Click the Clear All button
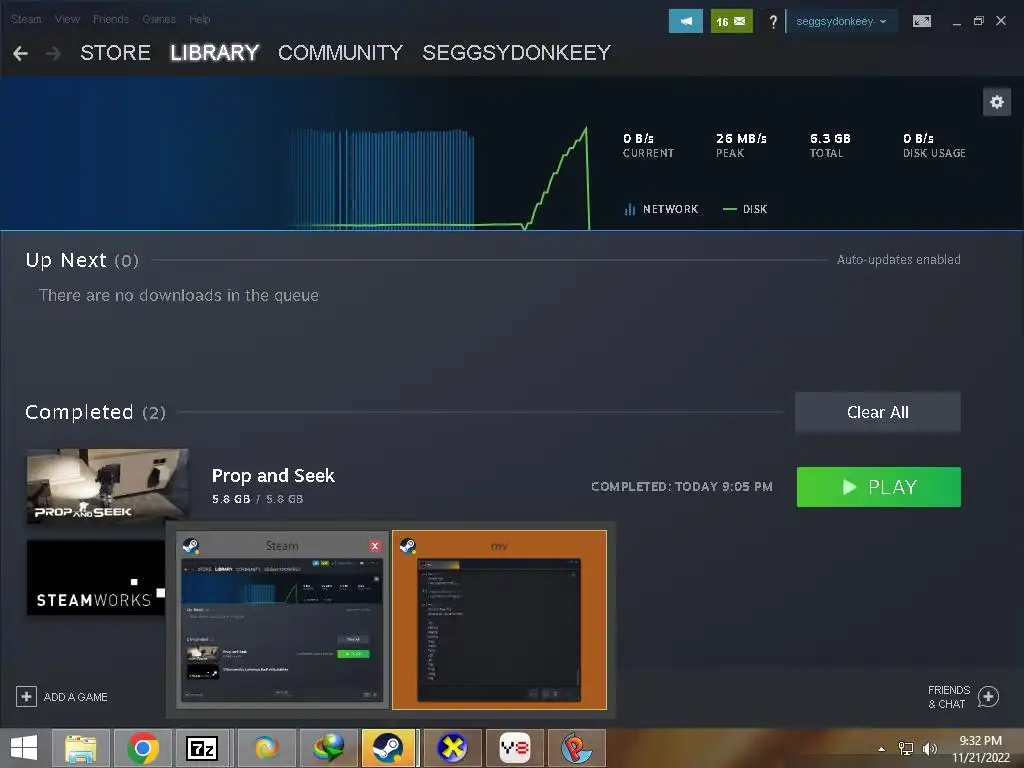 (x=878, y=412)
